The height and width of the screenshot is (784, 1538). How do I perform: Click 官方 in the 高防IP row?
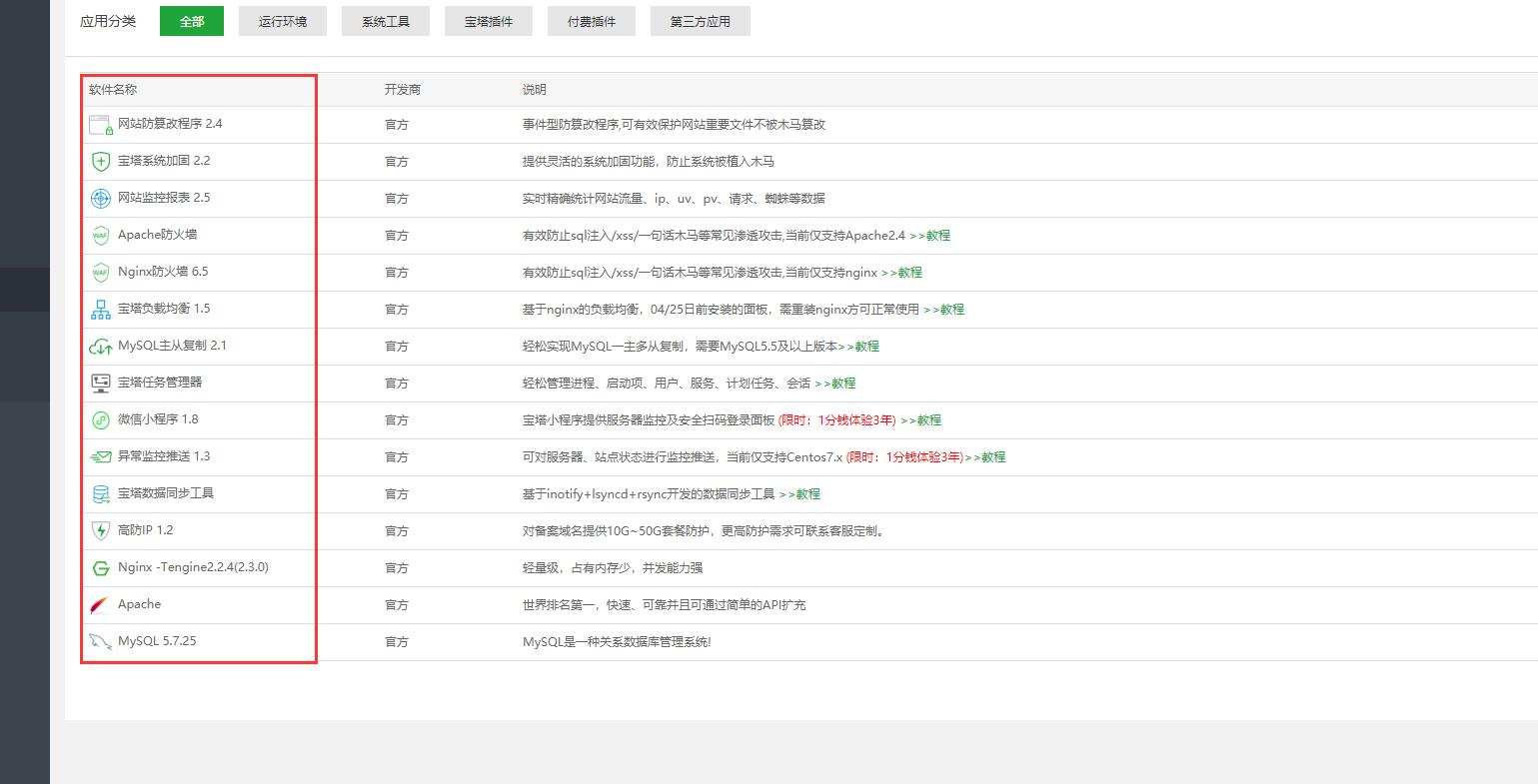(397, 531)
